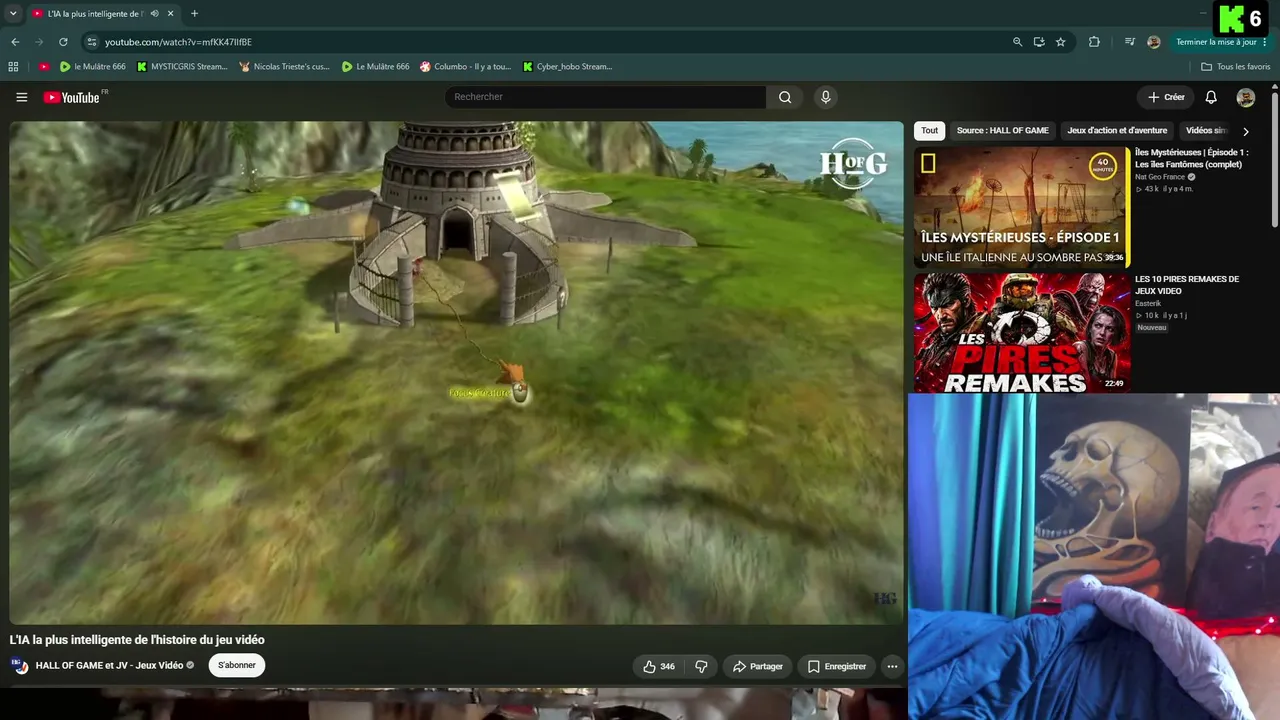Open the Tous les favoris folder
Screen dimensions: 1280x720
pyautogui.click(x=1236, y=67)
